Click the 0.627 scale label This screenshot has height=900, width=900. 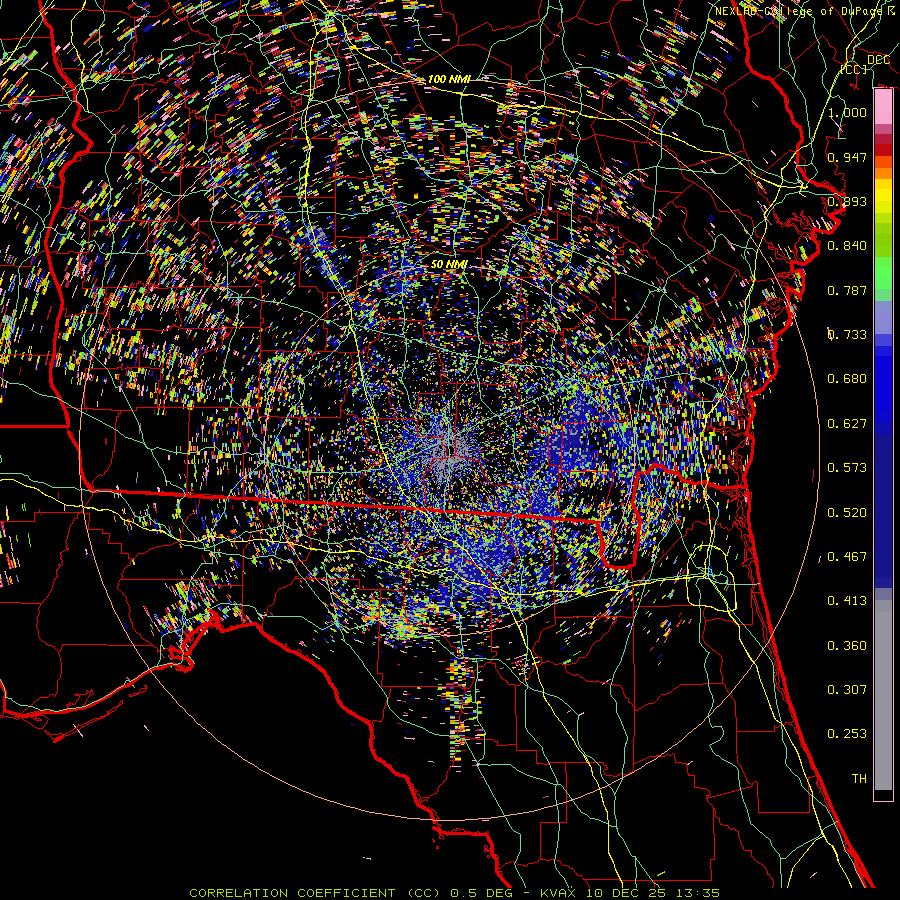pyautogui.click(x=847, y=424)
